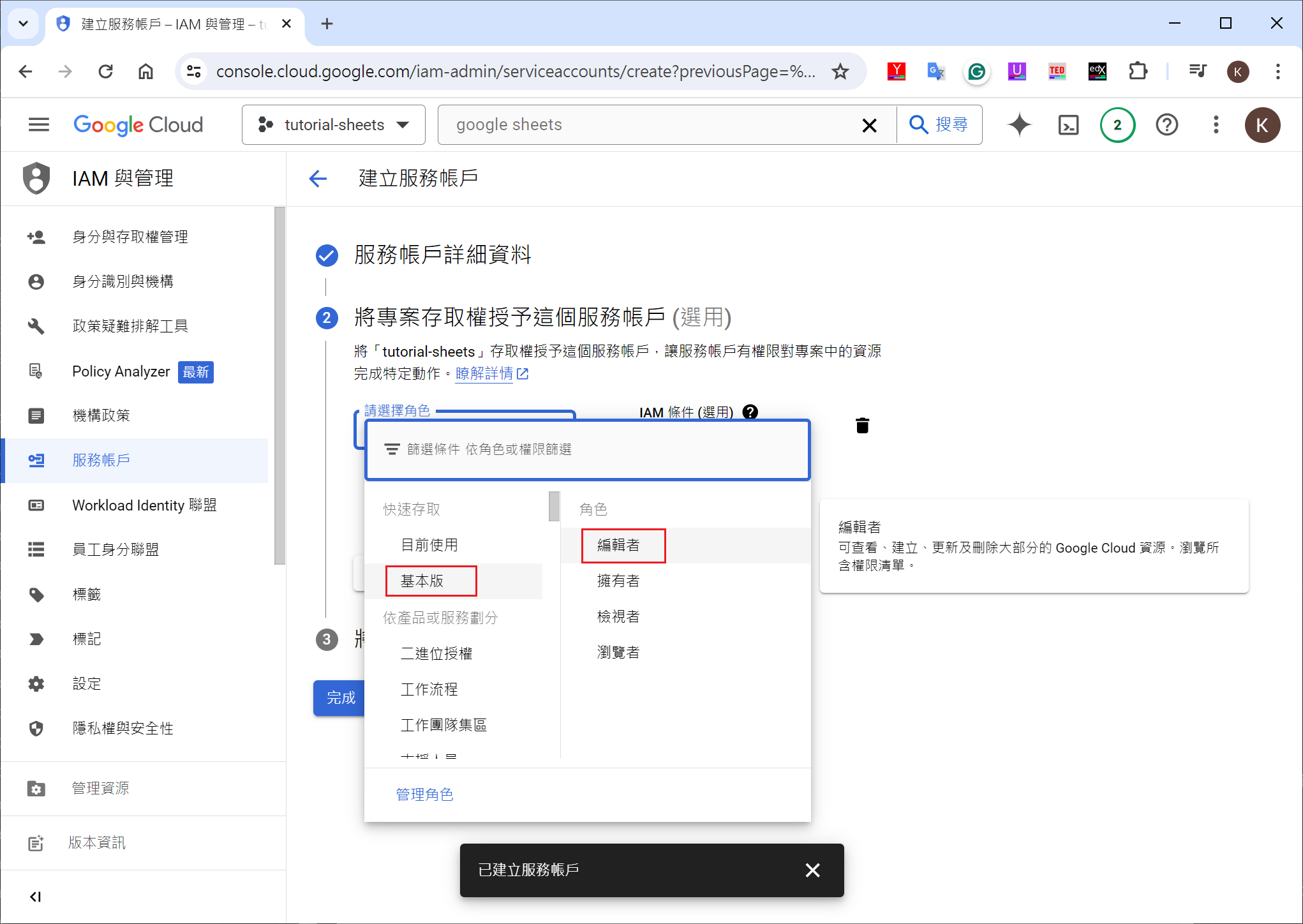Collapse the left sidebar panel
The image size is (1303, 924).
click(x=36, y=897)
